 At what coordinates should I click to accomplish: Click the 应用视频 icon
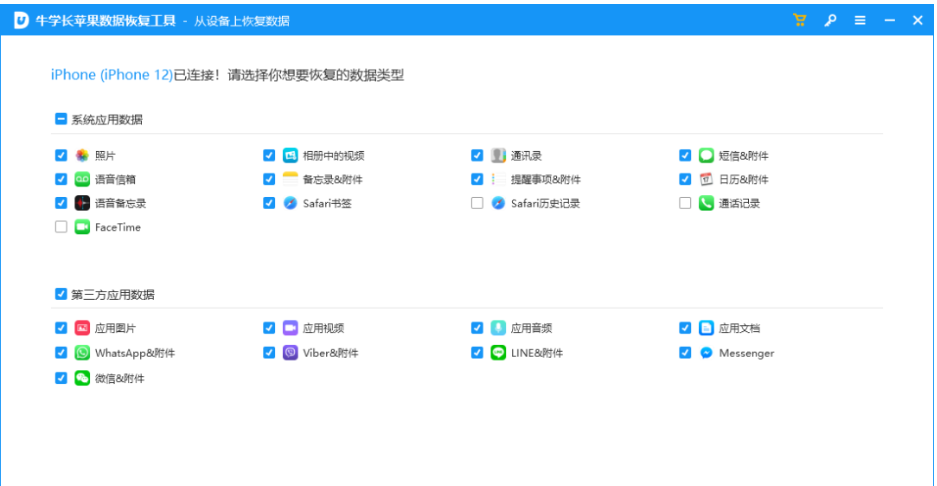290,328
